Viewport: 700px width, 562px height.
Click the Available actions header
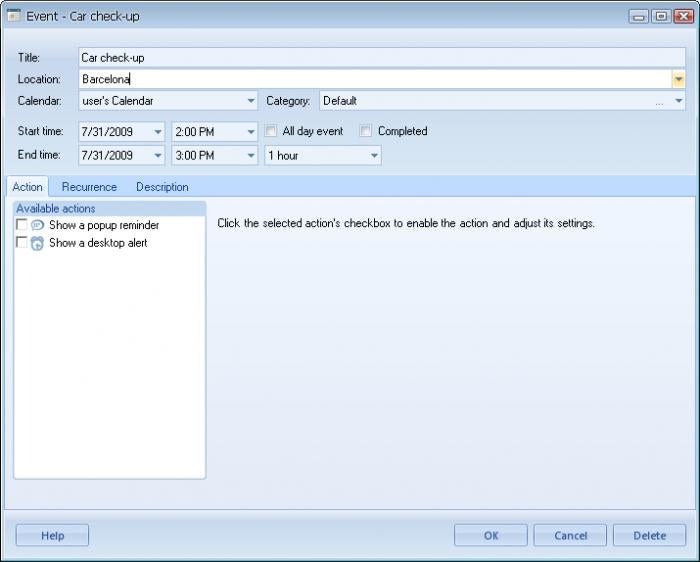[109, 208]
